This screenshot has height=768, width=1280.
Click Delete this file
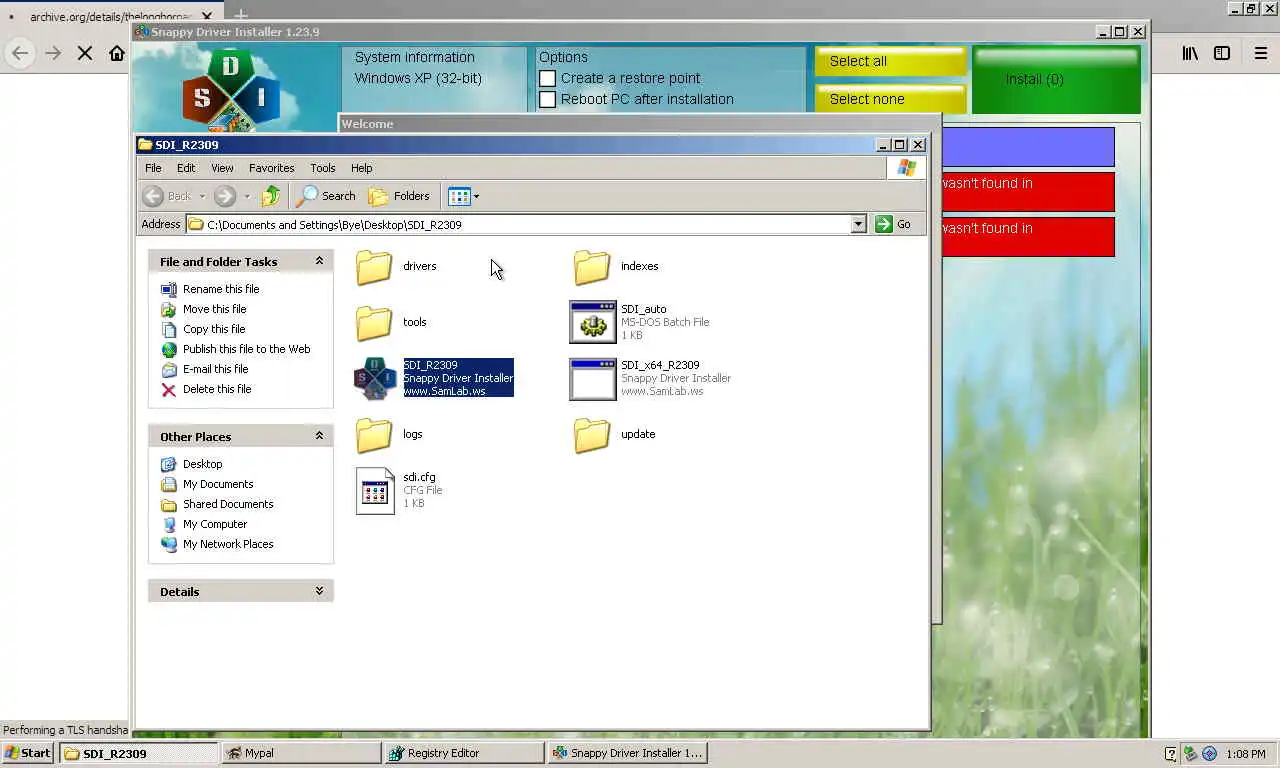click(217, 389)
